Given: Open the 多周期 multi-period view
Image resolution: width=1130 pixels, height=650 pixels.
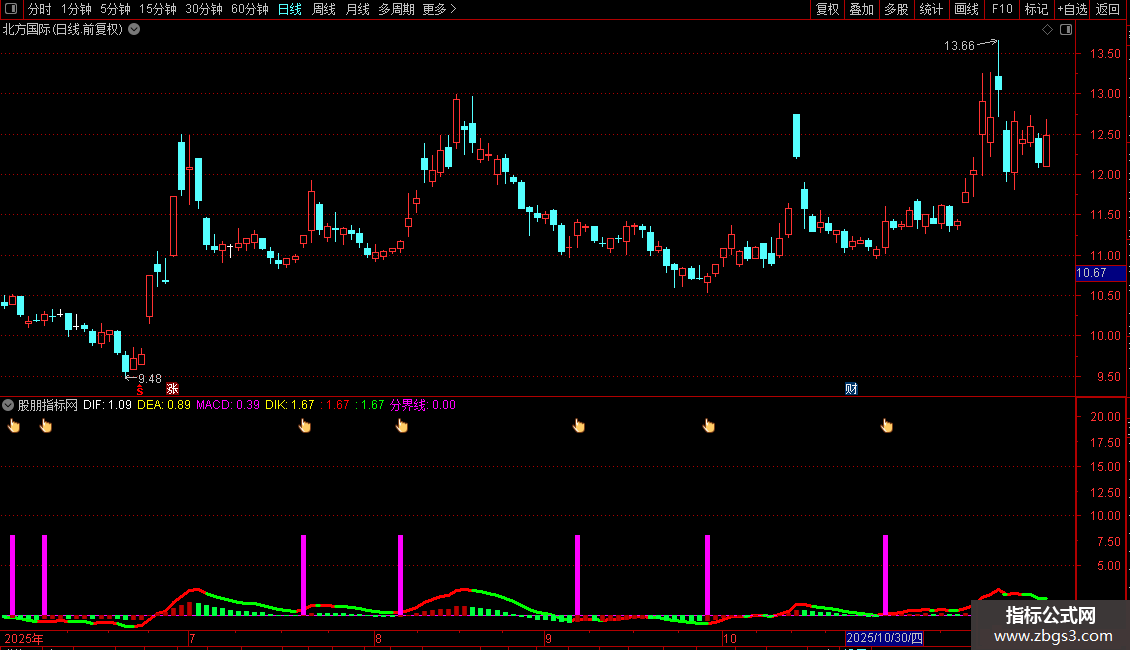Looking at the screenshot, I should point(396,9).
